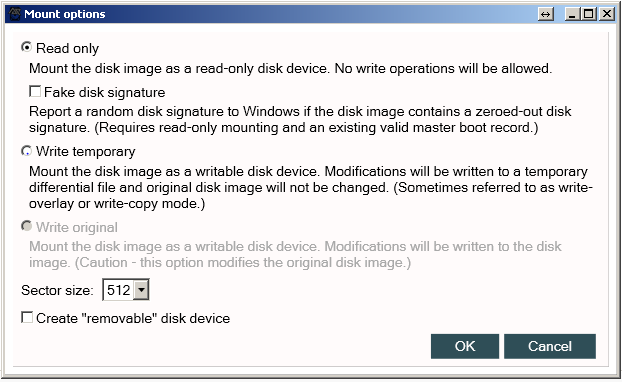Image resolution: width=622 pixels, height=382 pixels.
Task: Enable the Fake disk signature checkbox
Action: [x=35, y=92]
